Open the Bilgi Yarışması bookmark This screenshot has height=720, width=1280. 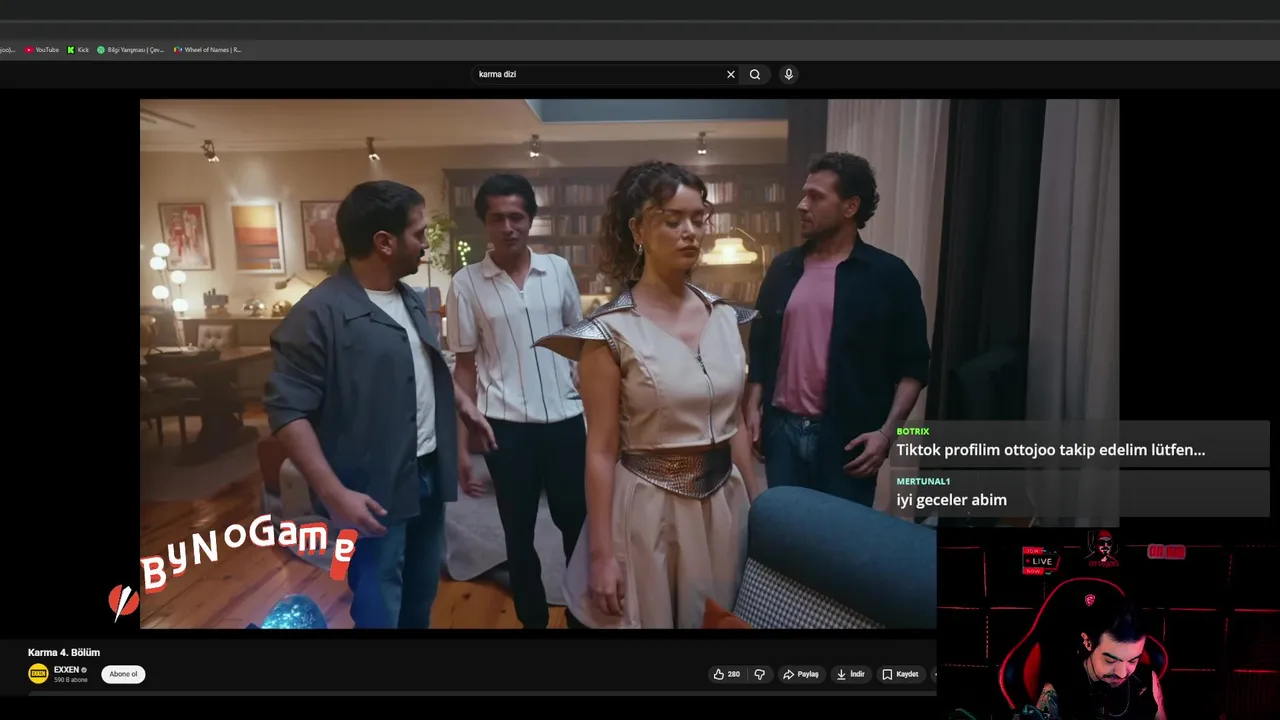tap(130, 50)
